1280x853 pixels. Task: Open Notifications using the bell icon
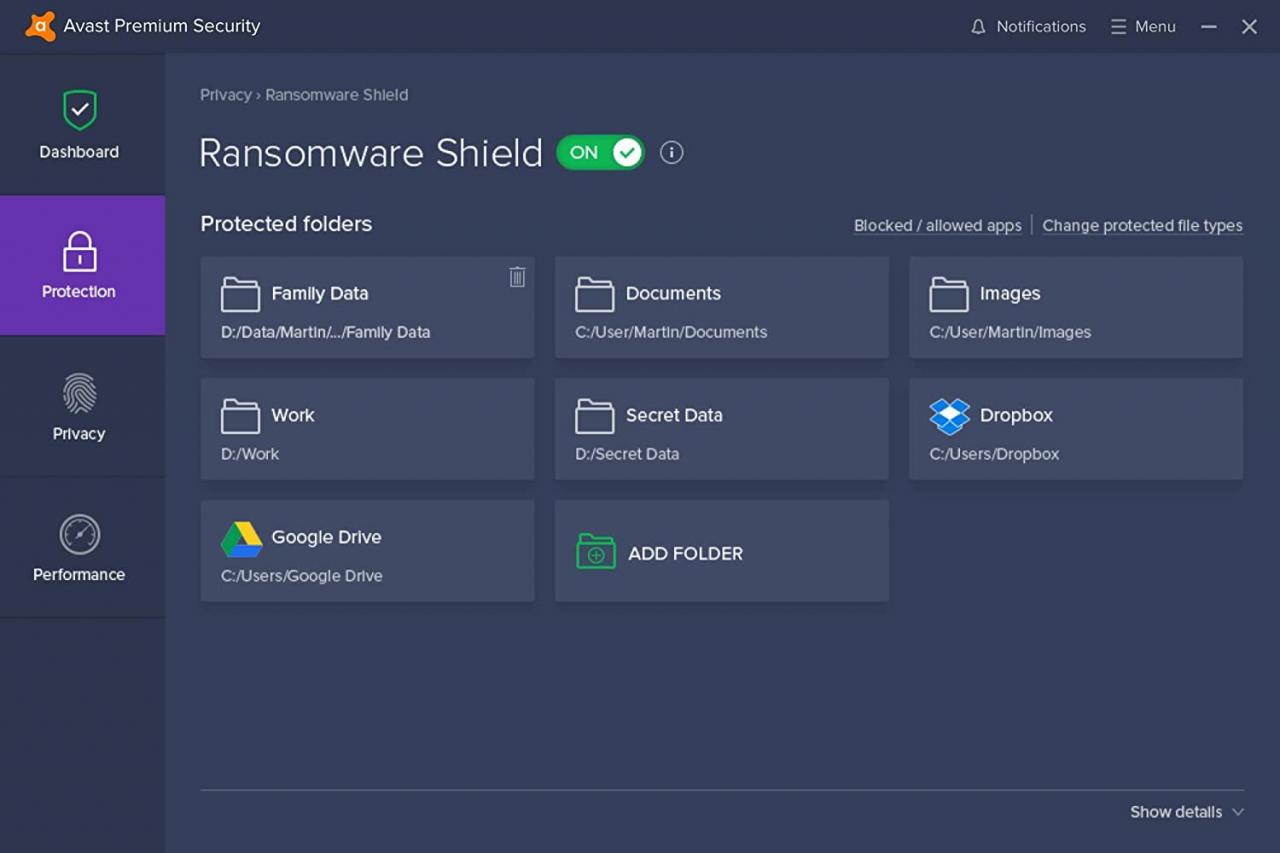(x=977, y=26)
